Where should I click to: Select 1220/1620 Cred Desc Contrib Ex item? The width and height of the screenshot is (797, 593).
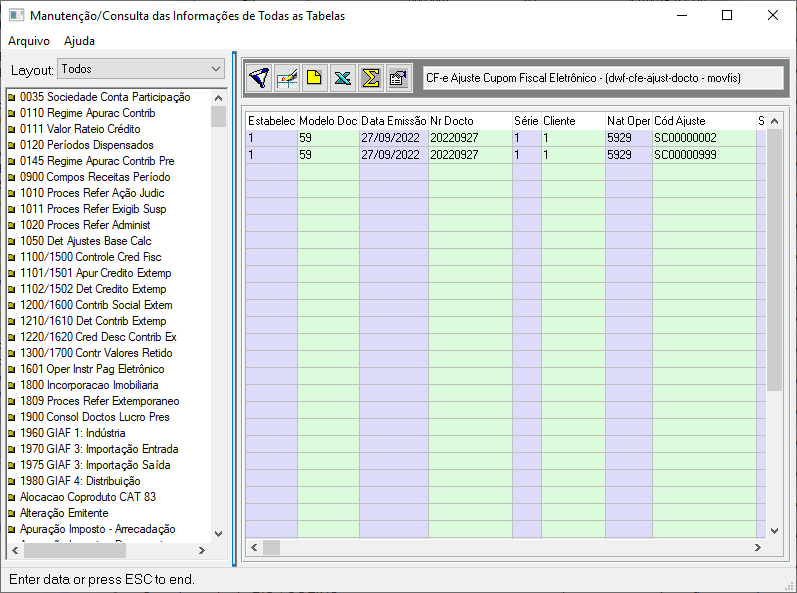tap(98, 337)
